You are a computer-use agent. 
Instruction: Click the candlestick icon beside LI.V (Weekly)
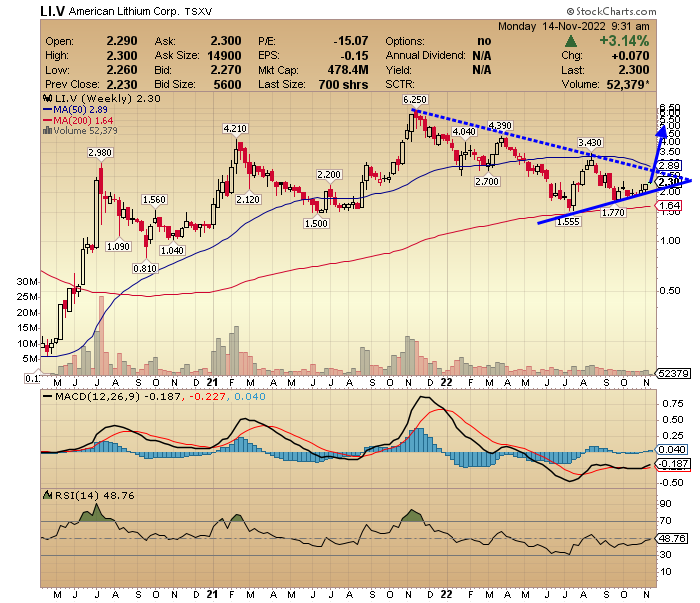pyautogui.click(x=47, y=99)
